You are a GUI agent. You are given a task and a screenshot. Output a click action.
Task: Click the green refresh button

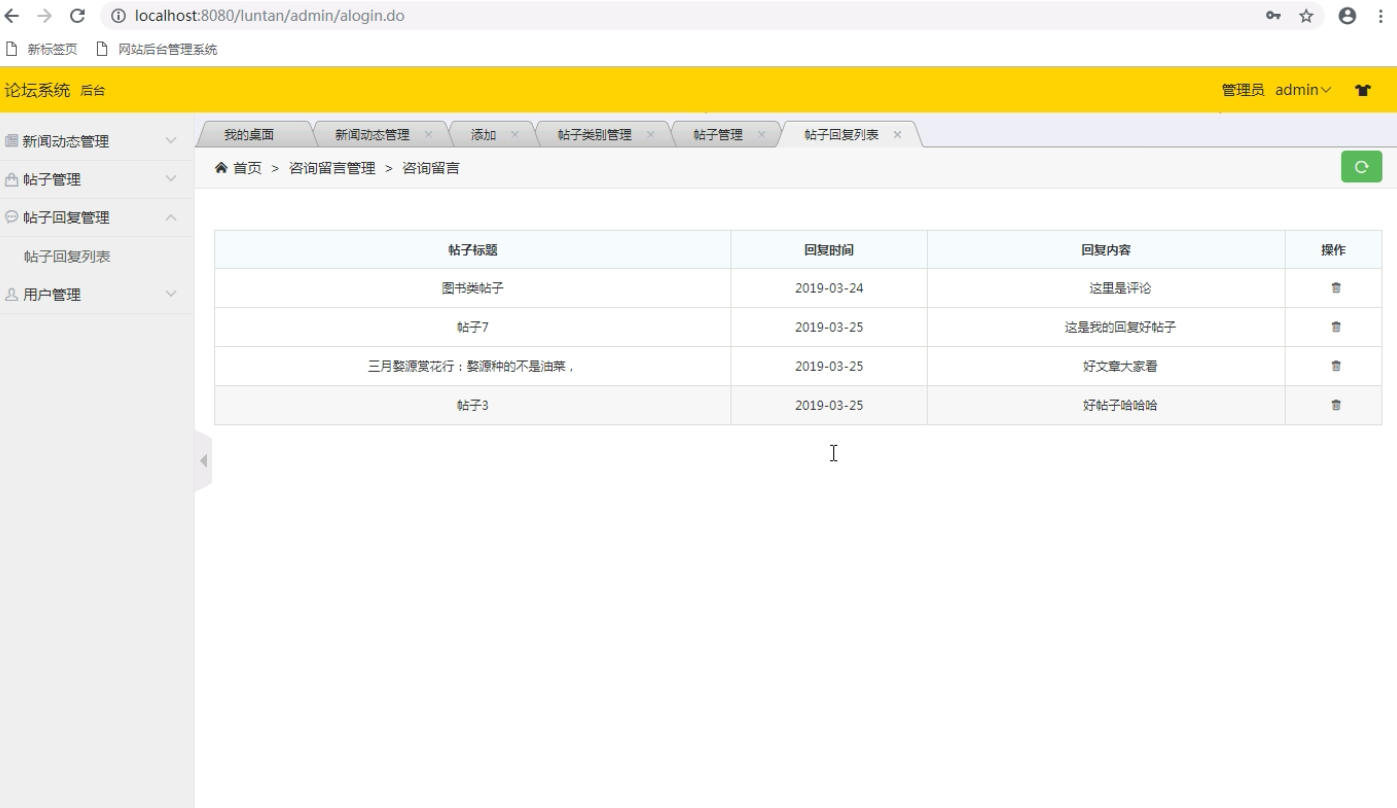coord(1361,167)
